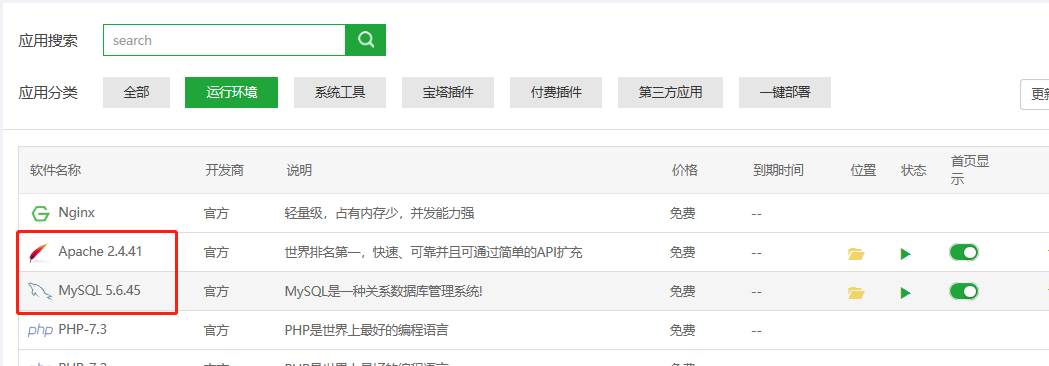Open the MySQL 5.6.45 software entry
Screen dimensions: 1049x366
[x=100, y=290]
